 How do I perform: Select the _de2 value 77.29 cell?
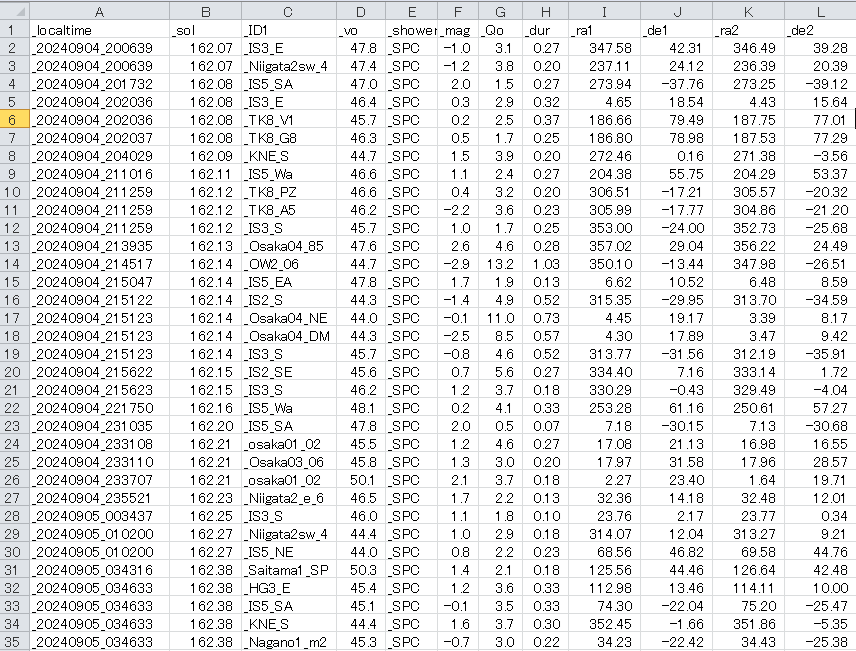click(x=818, y=137)
